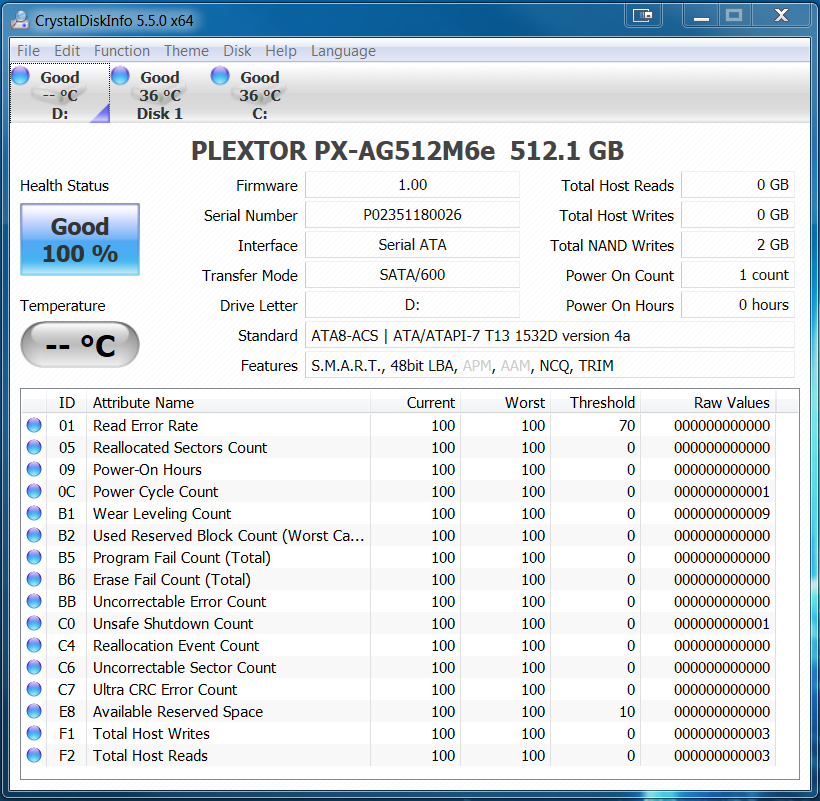Click the temperature display button
Viewport: 820px width, 801px height.
80,346
